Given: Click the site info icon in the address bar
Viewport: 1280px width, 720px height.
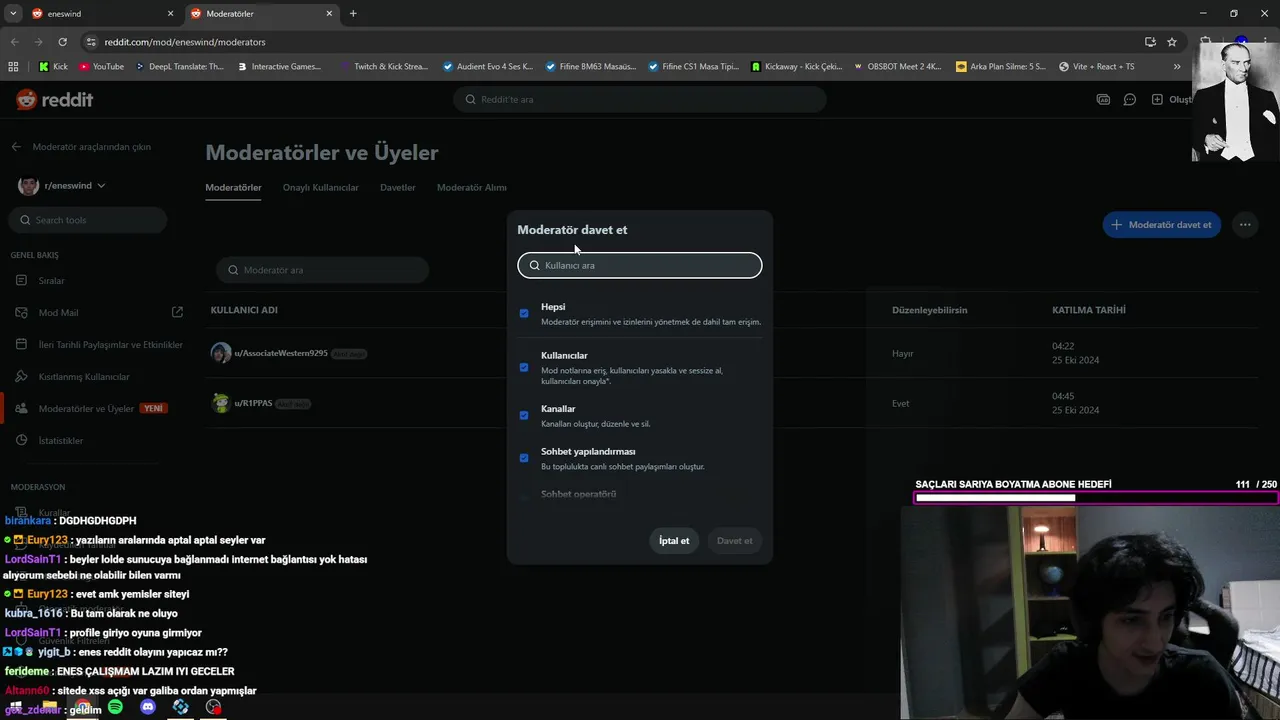Looking at the screenshot, I should click(x=92, y=42).
